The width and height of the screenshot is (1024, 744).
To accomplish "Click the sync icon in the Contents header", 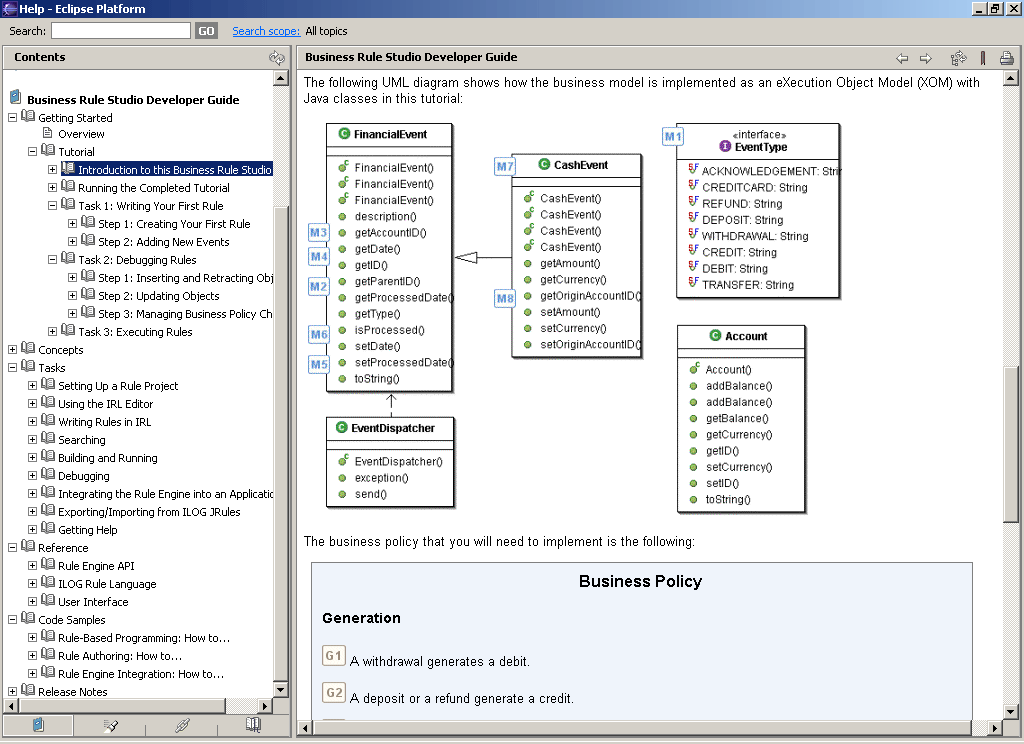I will pyautogui.click(x=277, y=58).
